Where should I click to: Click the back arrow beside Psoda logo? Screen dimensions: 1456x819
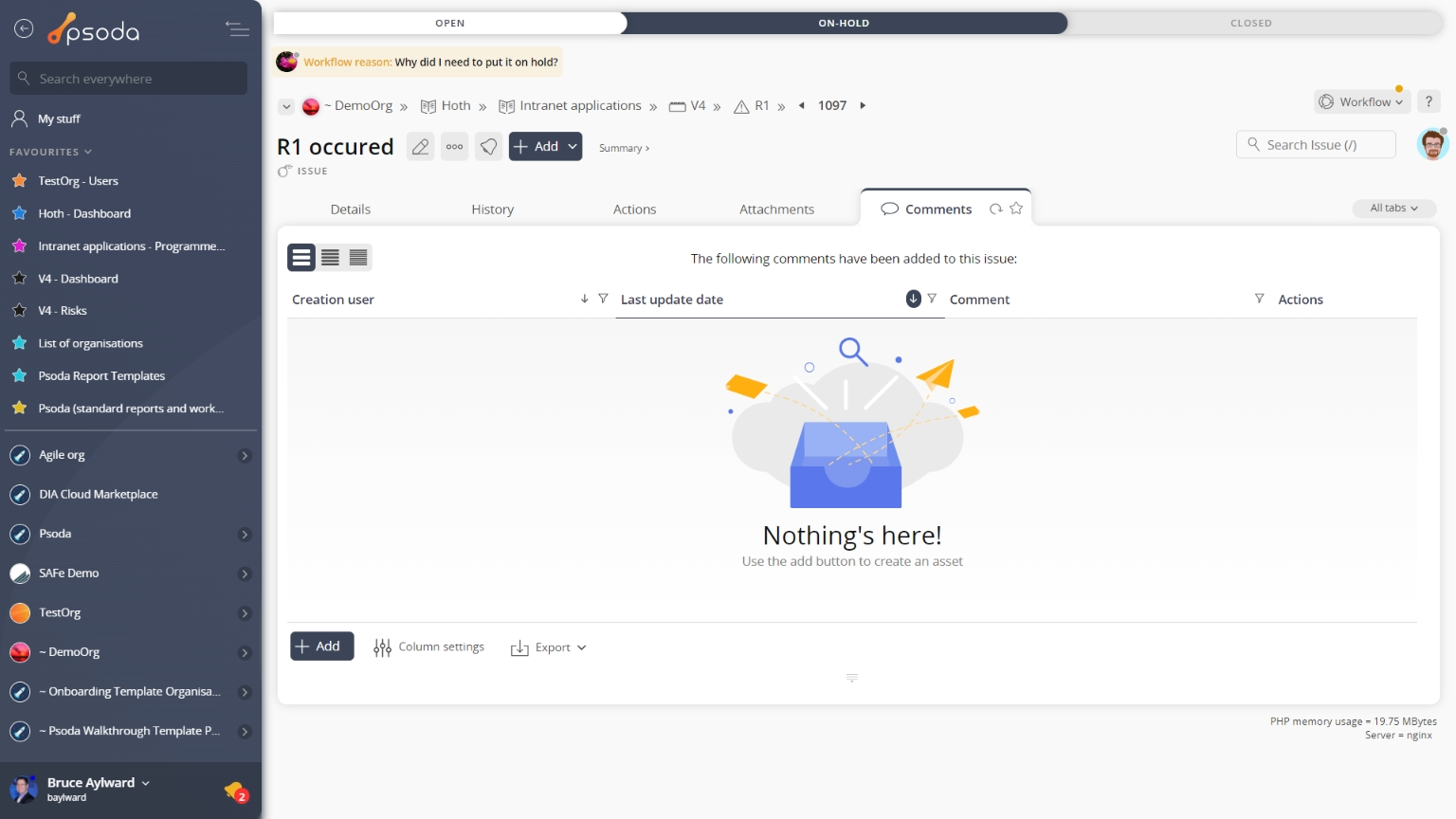pos(24,29)
